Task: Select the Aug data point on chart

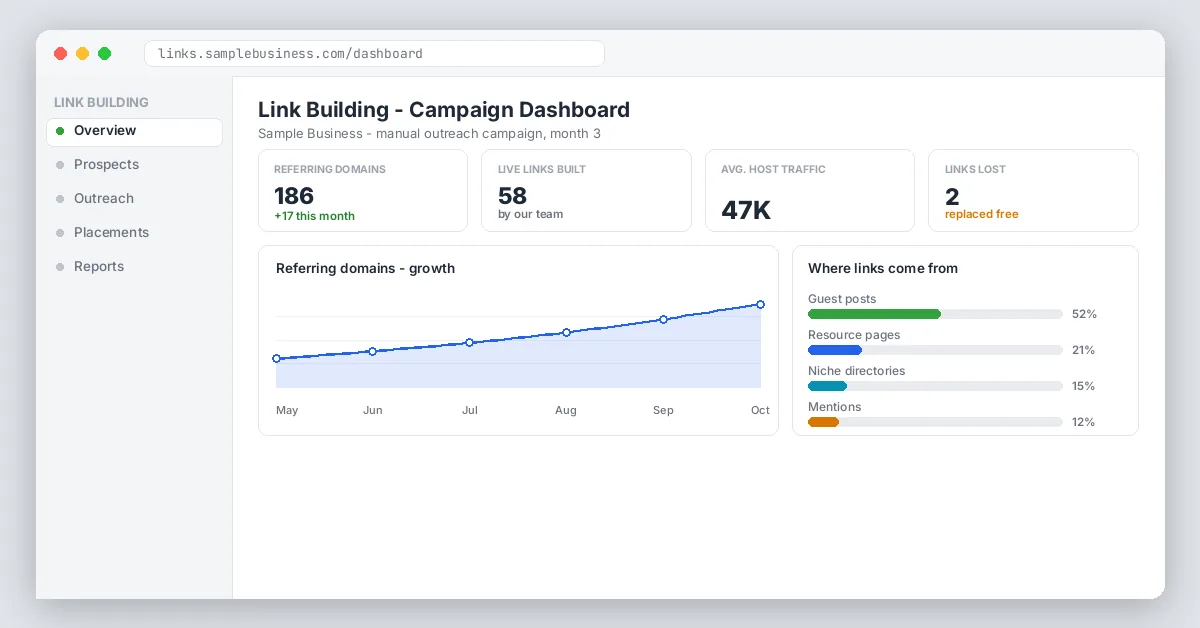Action: [x=566, y=332]
